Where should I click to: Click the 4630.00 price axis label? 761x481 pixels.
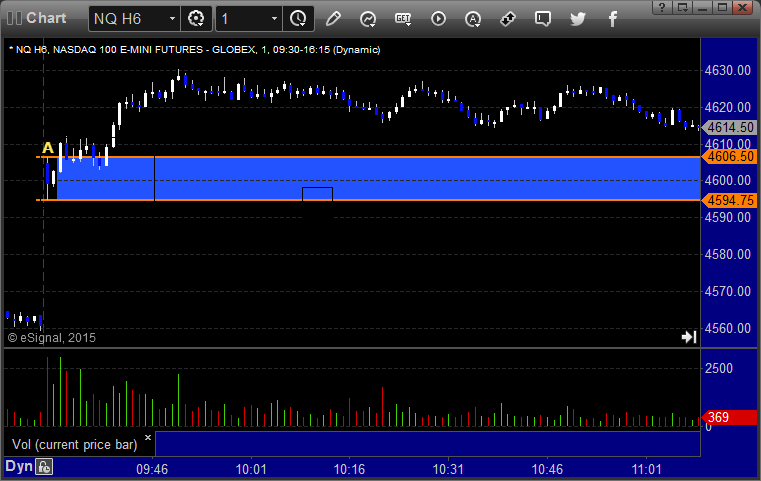[x=728, y=70]
